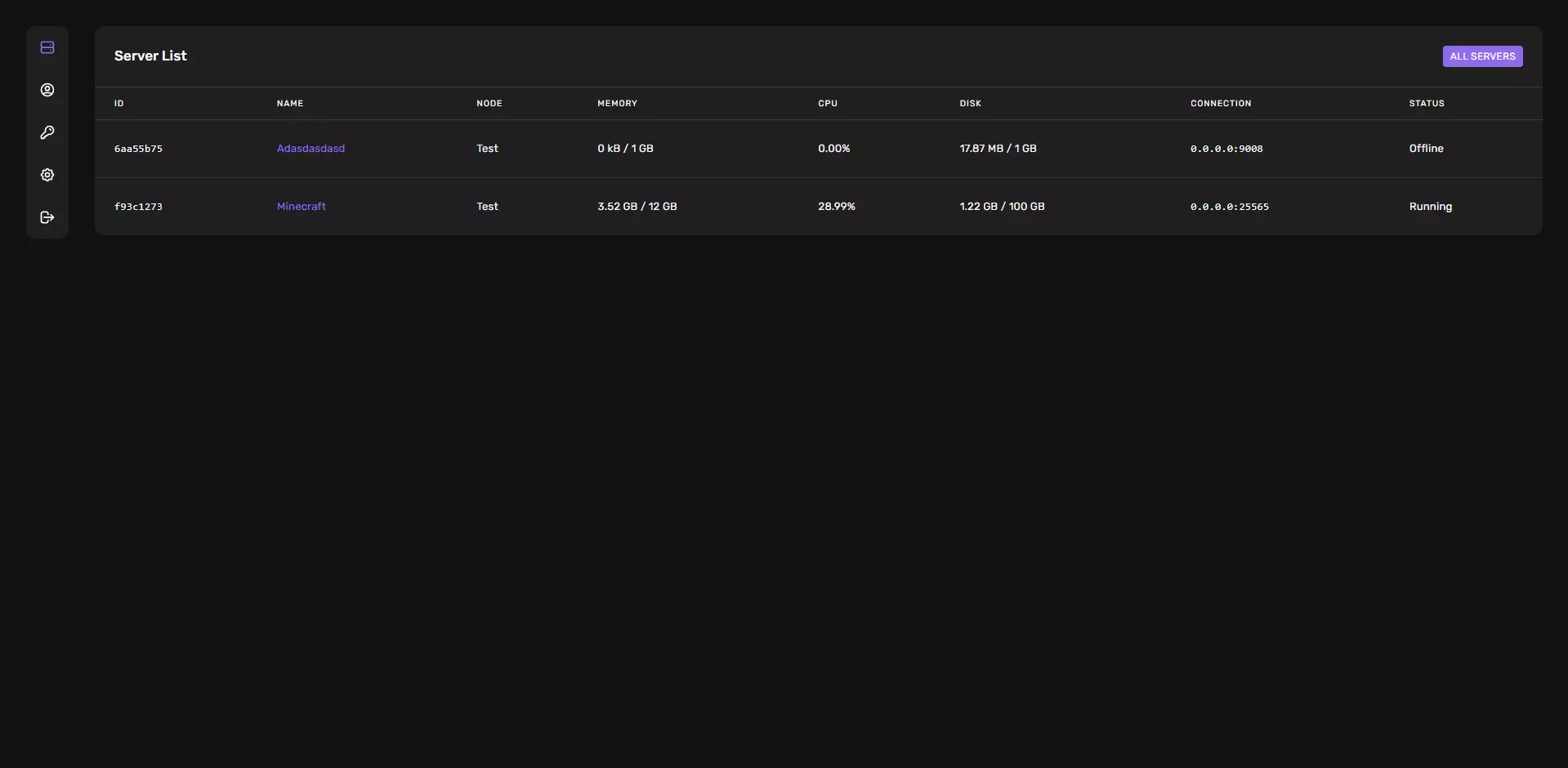This screenshot has width=1568, height=768.
Task: Click the CONNECTION column header
Action: click(1221, 104)
